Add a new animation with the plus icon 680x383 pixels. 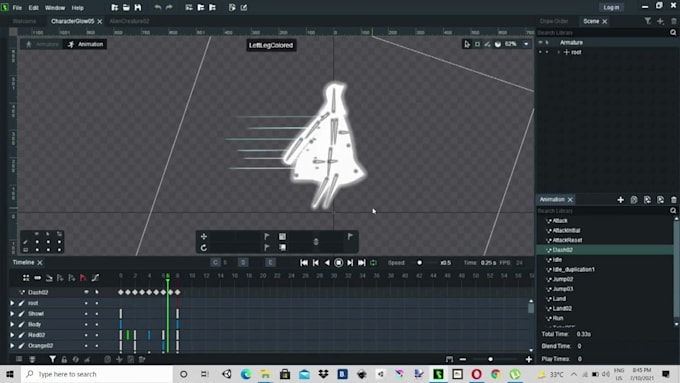pos(621,200)
